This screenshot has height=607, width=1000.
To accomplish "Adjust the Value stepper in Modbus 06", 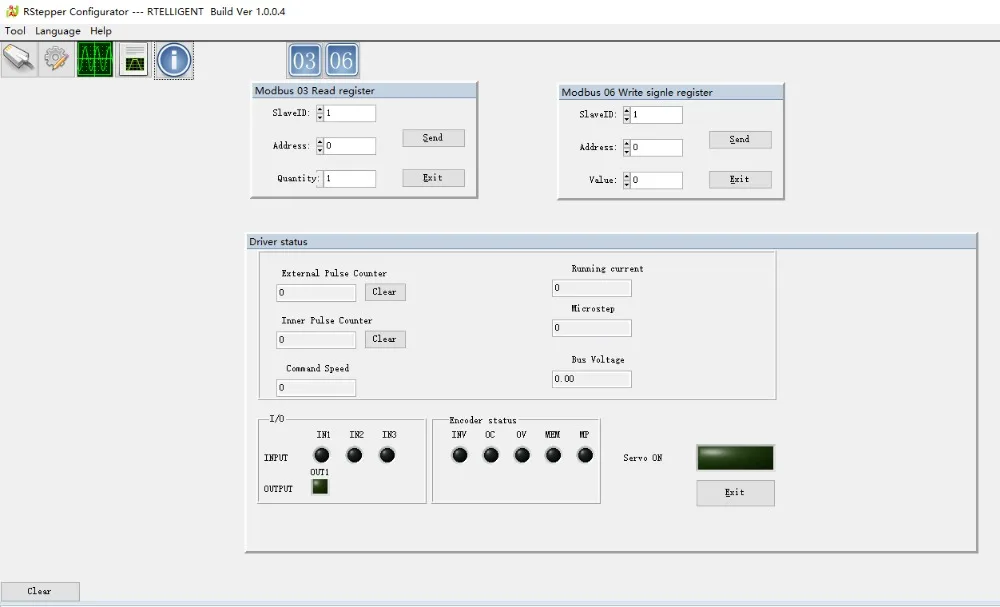I will pyautogui.click(x=627, y=180).
